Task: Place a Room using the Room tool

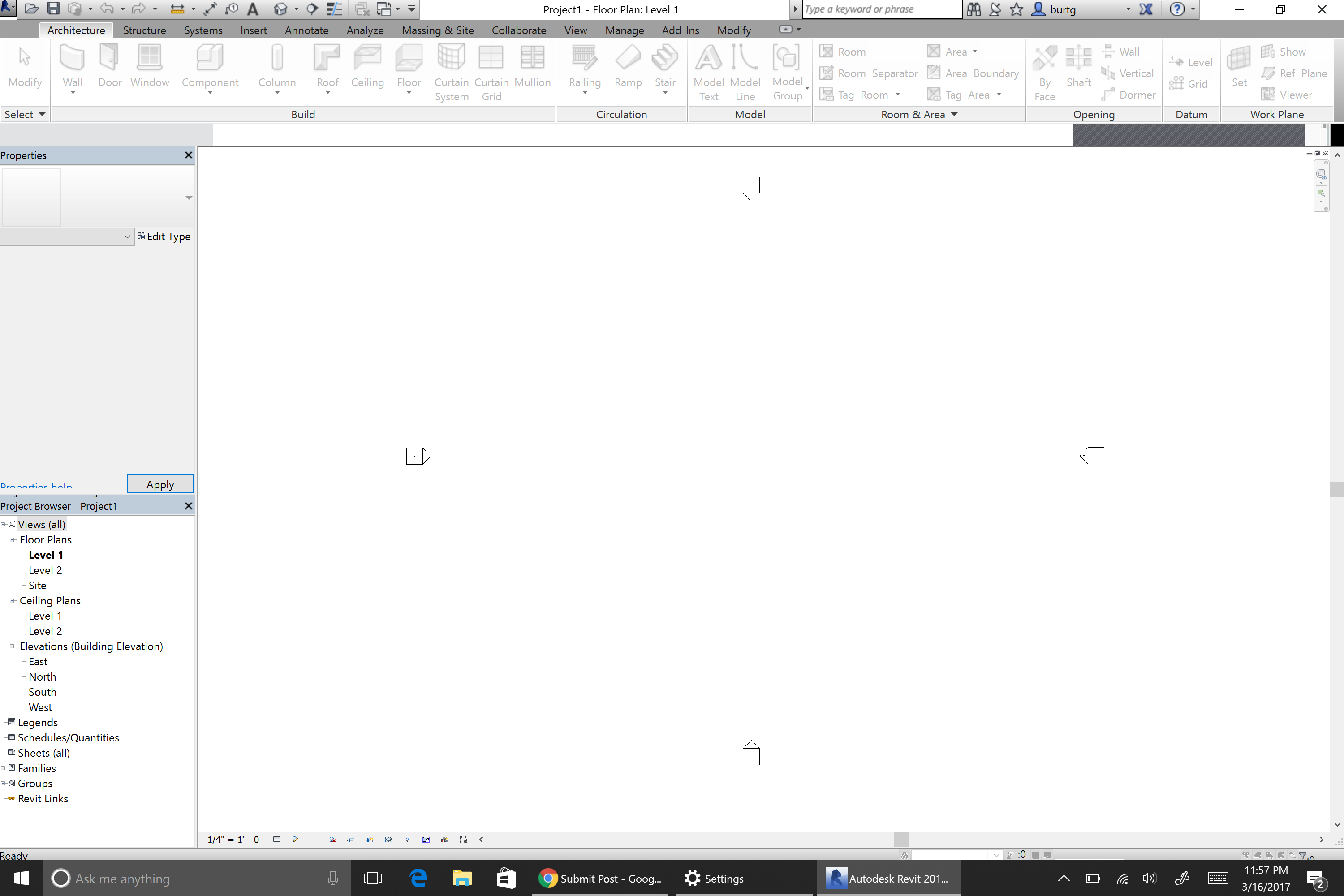Action: click(851, 51)
